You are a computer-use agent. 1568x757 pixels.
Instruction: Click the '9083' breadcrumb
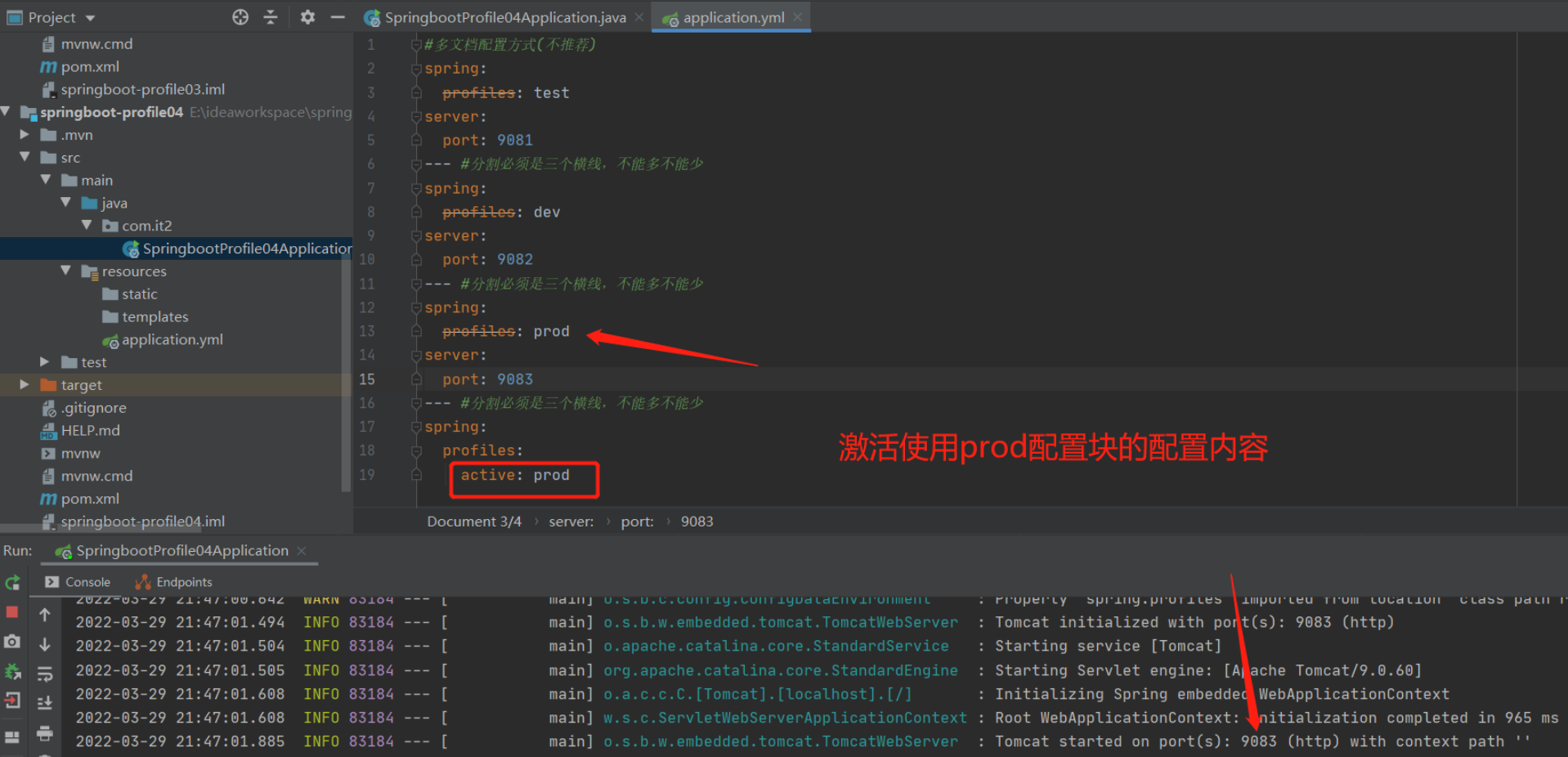tap(697, 522)
